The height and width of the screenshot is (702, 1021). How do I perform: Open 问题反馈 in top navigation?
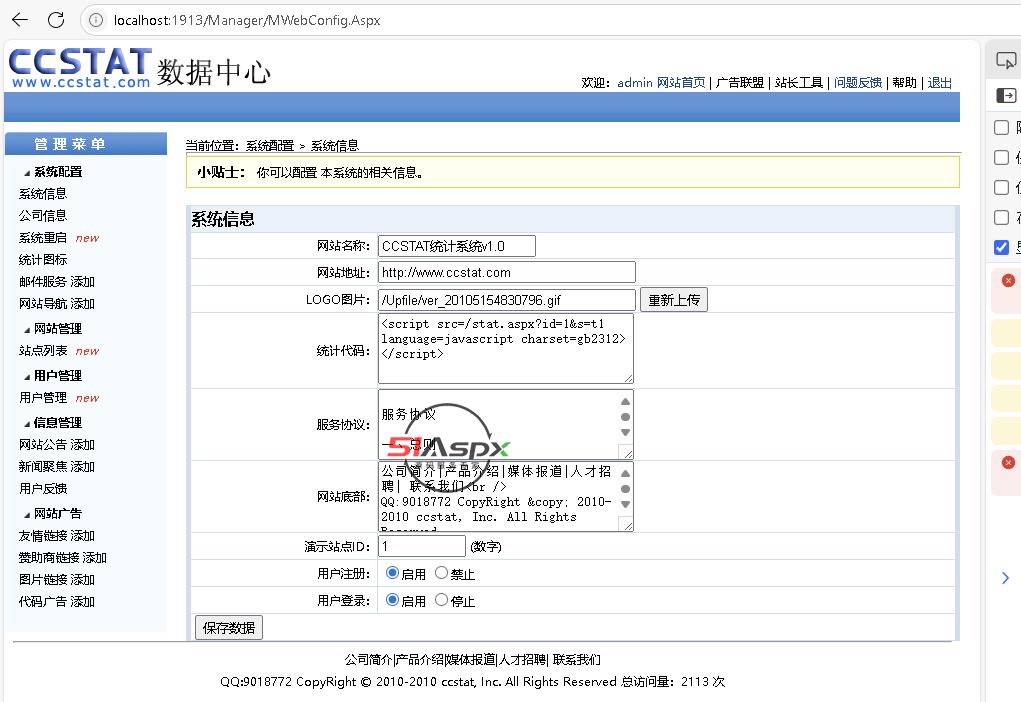(x=858, y=83)
